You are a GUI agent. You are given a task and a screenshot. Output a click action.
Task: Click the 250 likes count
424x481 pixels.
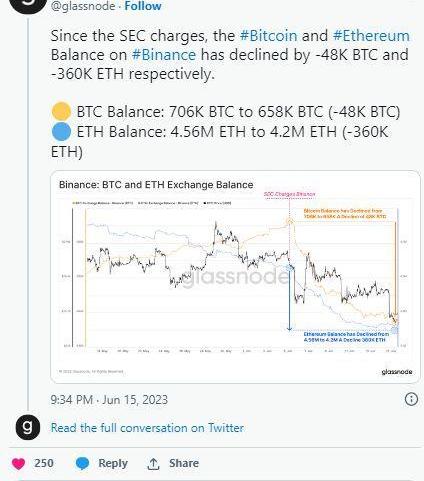click(44, 463)
